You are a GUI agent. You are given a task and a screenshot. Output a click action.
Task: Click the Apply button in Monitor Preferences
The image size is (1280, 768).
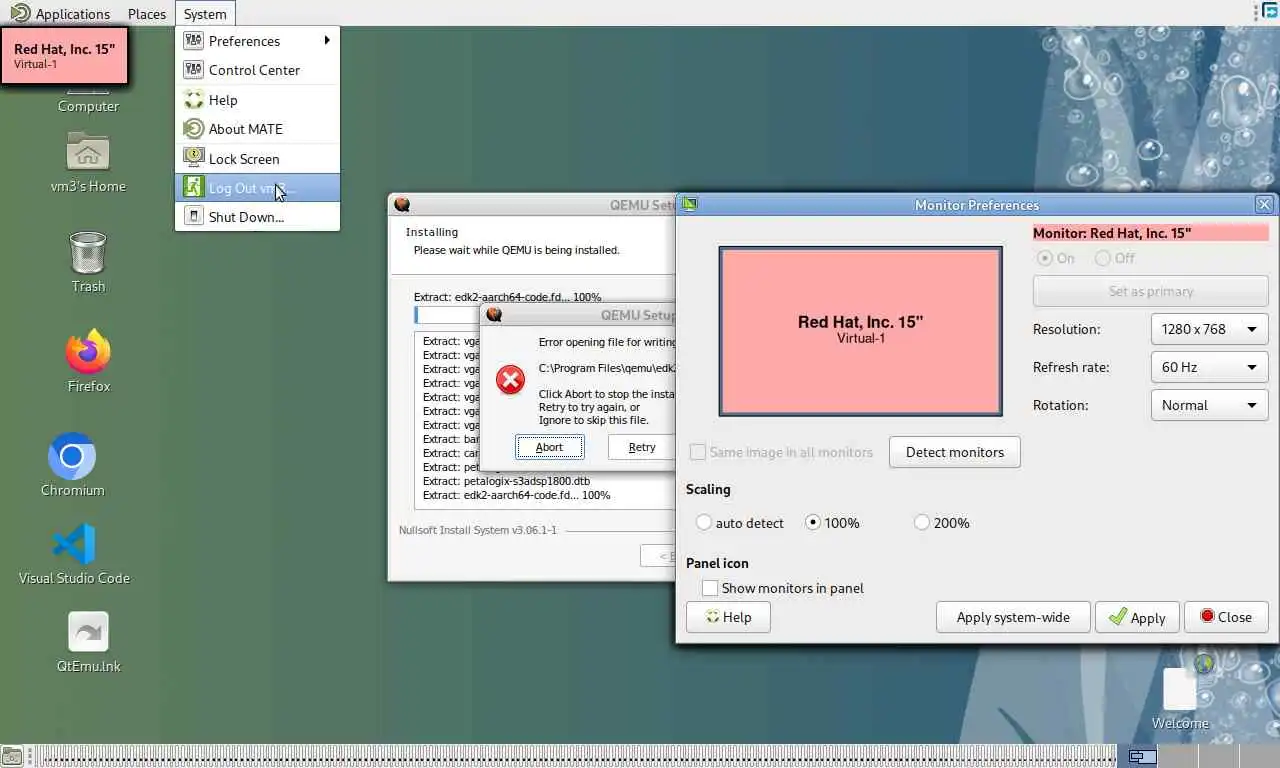(x=1137, y=617)
